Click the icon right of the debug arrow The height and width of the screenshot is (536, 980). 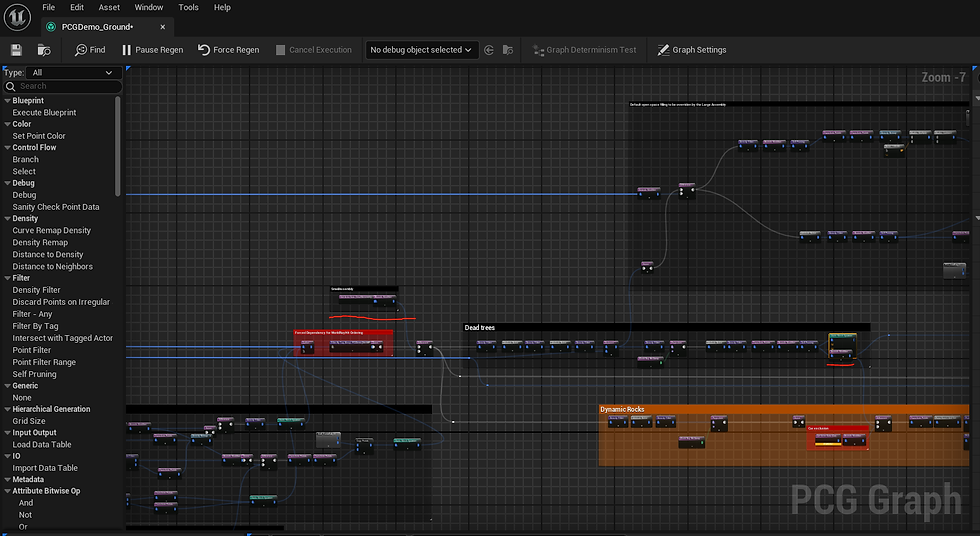point(508,50)
